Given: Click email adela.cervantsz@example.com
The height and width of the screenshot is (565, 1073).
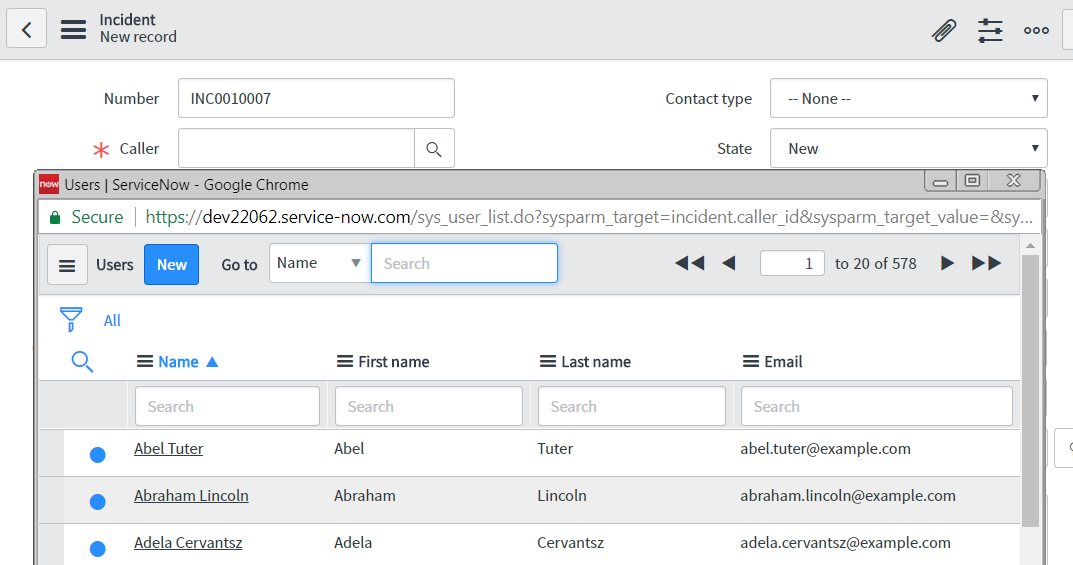Looking at the screenshot, I should (845, 543).
